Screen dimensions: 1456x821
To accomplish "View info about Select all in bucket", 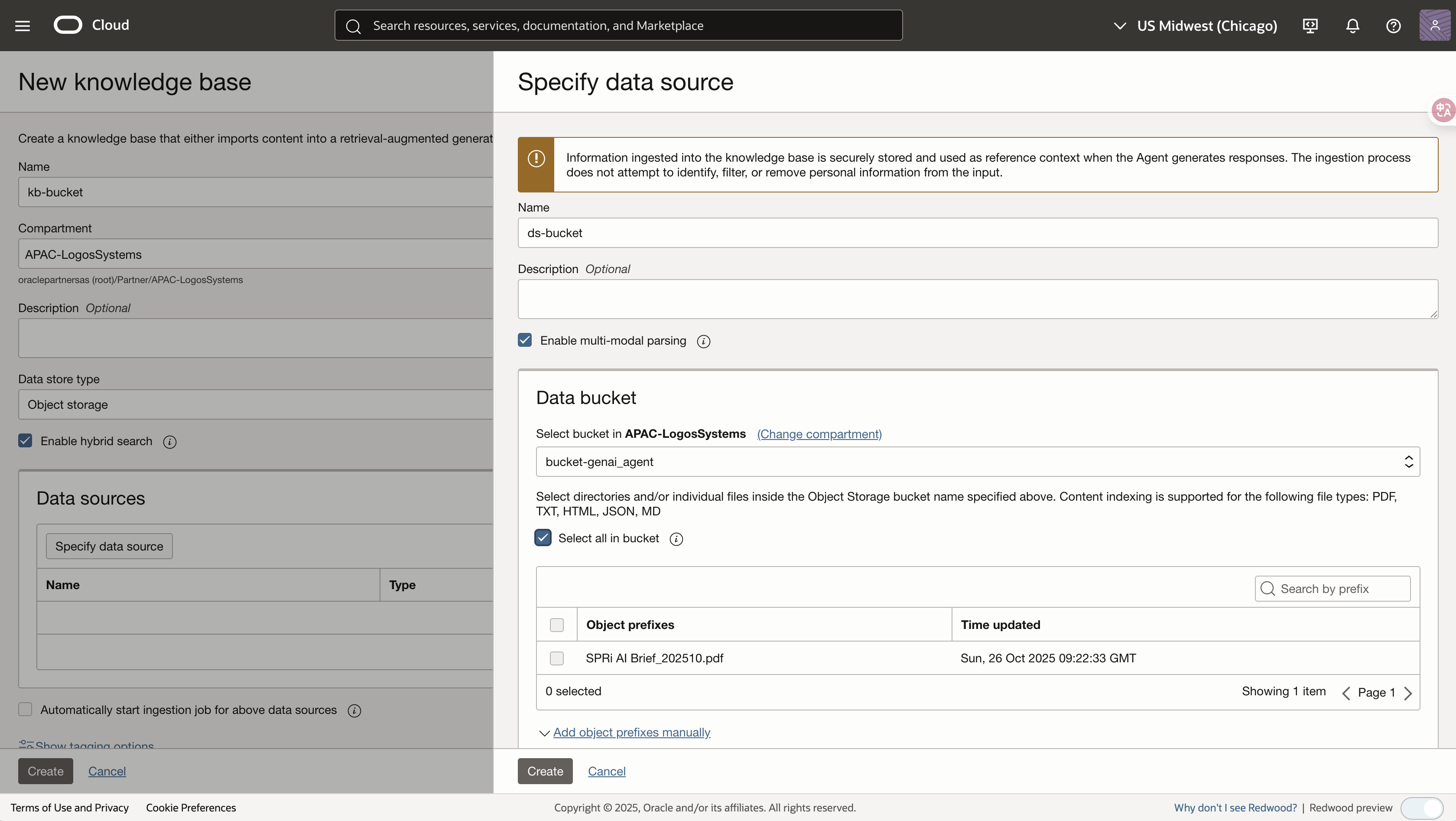I will (x=676, y=539).
